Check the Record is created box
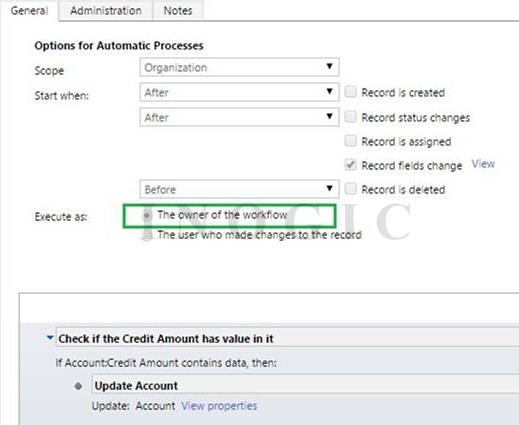The image size is (519, 425). [350, 92]
